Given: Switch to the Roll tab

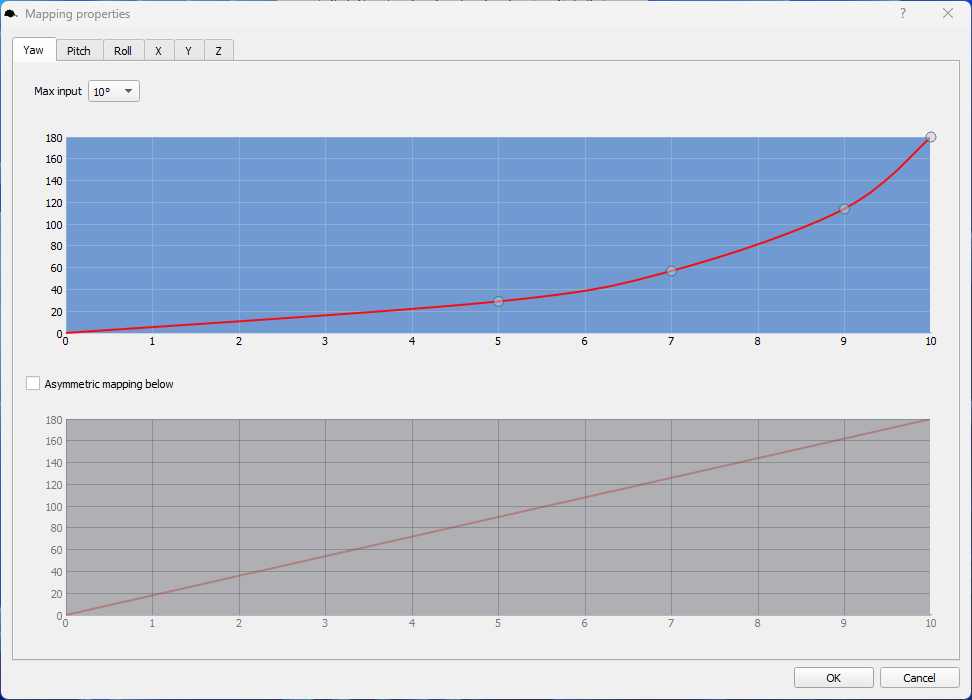Looking at the screenshot, I should (x=123, y=51).
